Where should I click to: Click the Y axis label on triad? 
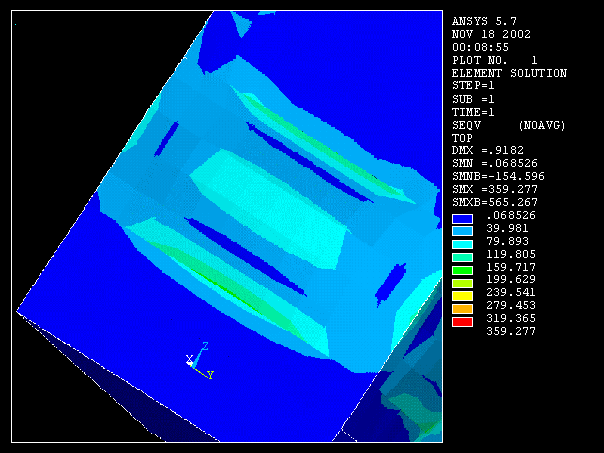(x=210, y=375)
